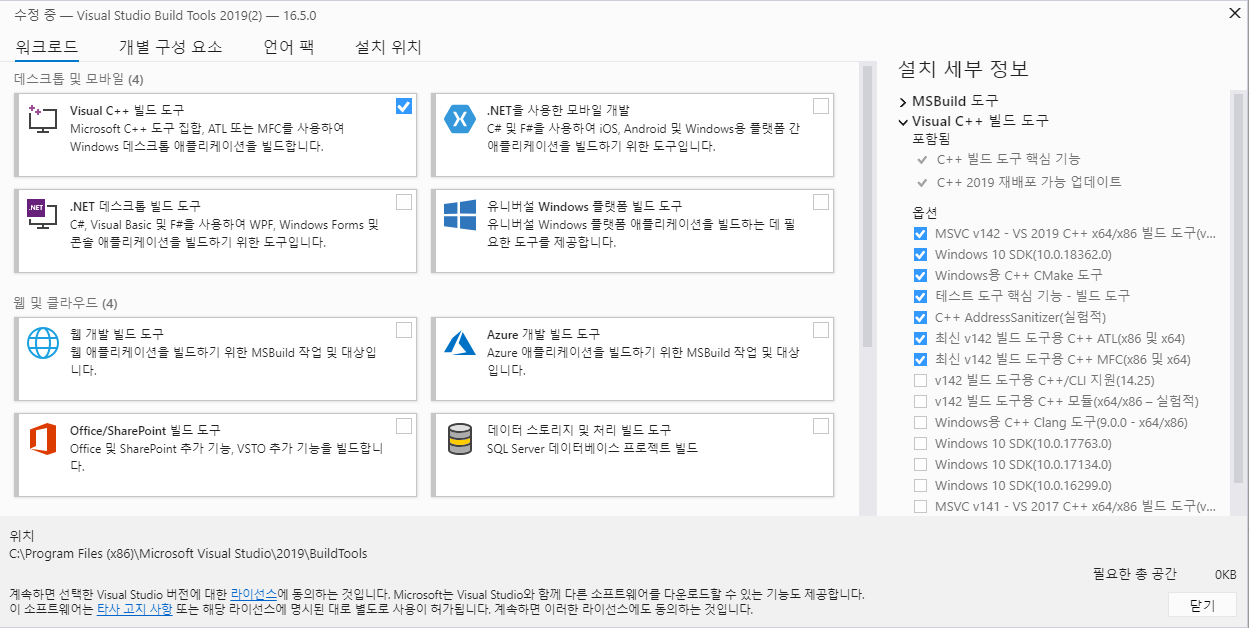The image size is (1249, 628).
Task: Uncheck Windows용 C++ CMake 도구 option
Action: (x=920, y=275)
